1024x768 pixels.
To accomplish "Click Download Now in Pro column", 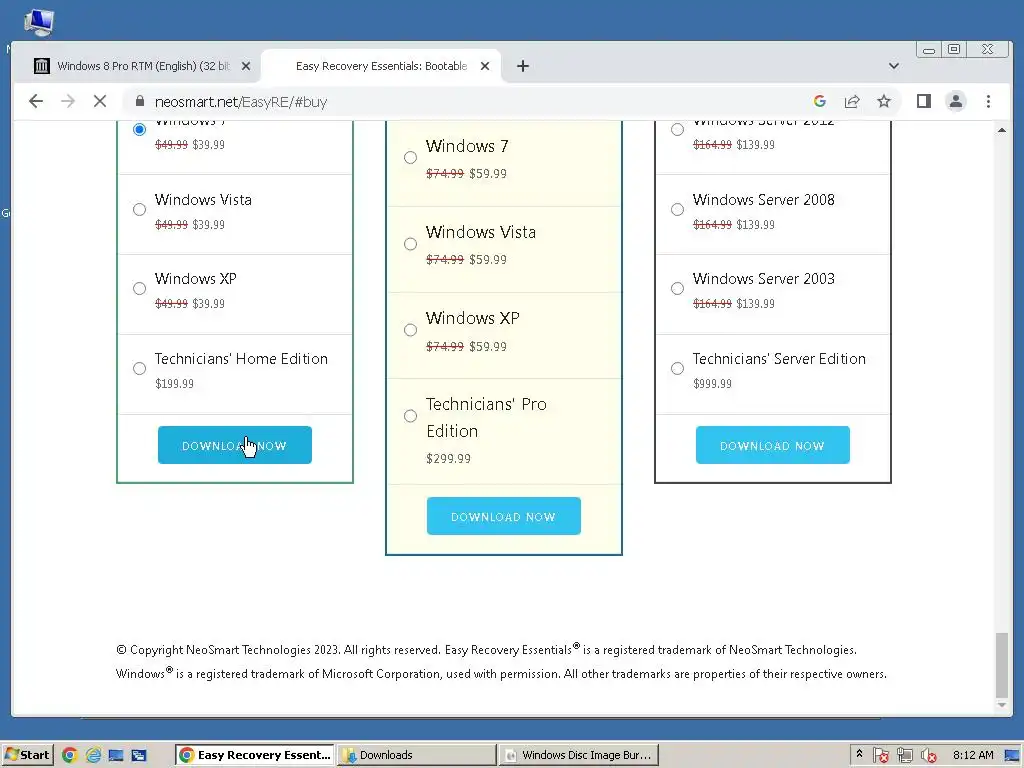I will [504, 517].
